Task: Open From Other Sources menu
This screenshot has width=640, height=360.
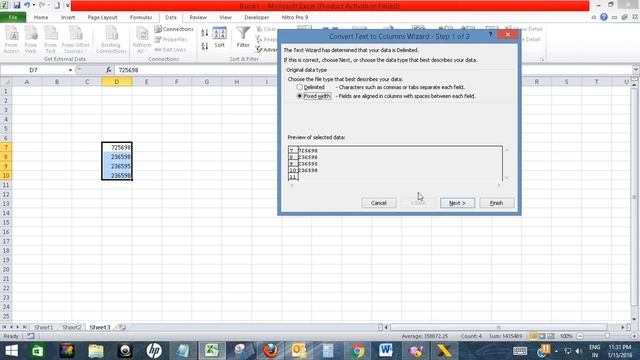Action: tap(76, 39)
